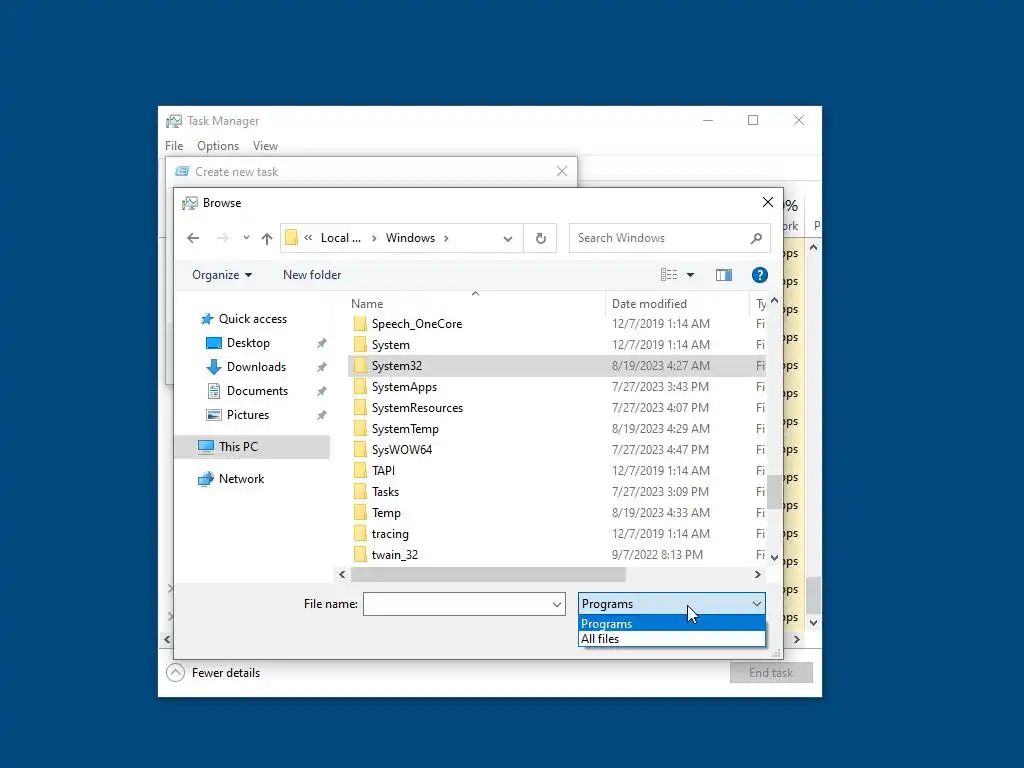Choose Programs in file type list

pos(671,624)
